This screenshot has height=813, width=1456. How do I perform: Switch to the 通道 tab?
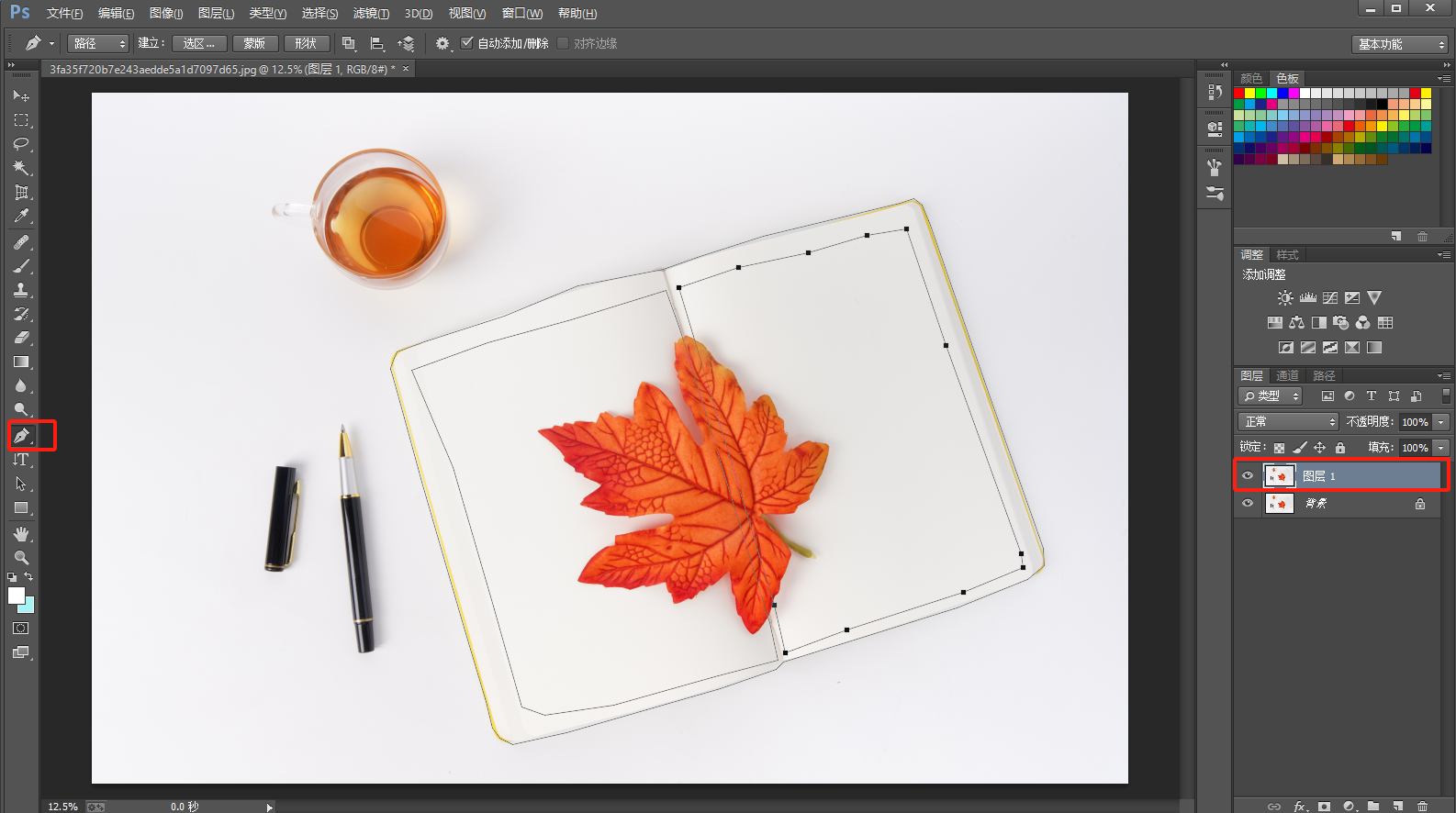click(x=1287, y=376)
